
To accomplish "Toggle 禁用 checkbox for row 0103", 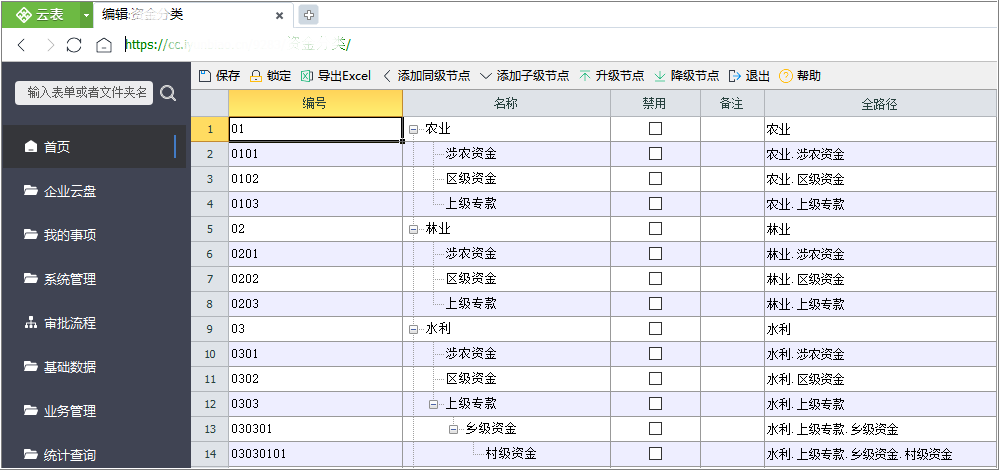I will point(655,203).
